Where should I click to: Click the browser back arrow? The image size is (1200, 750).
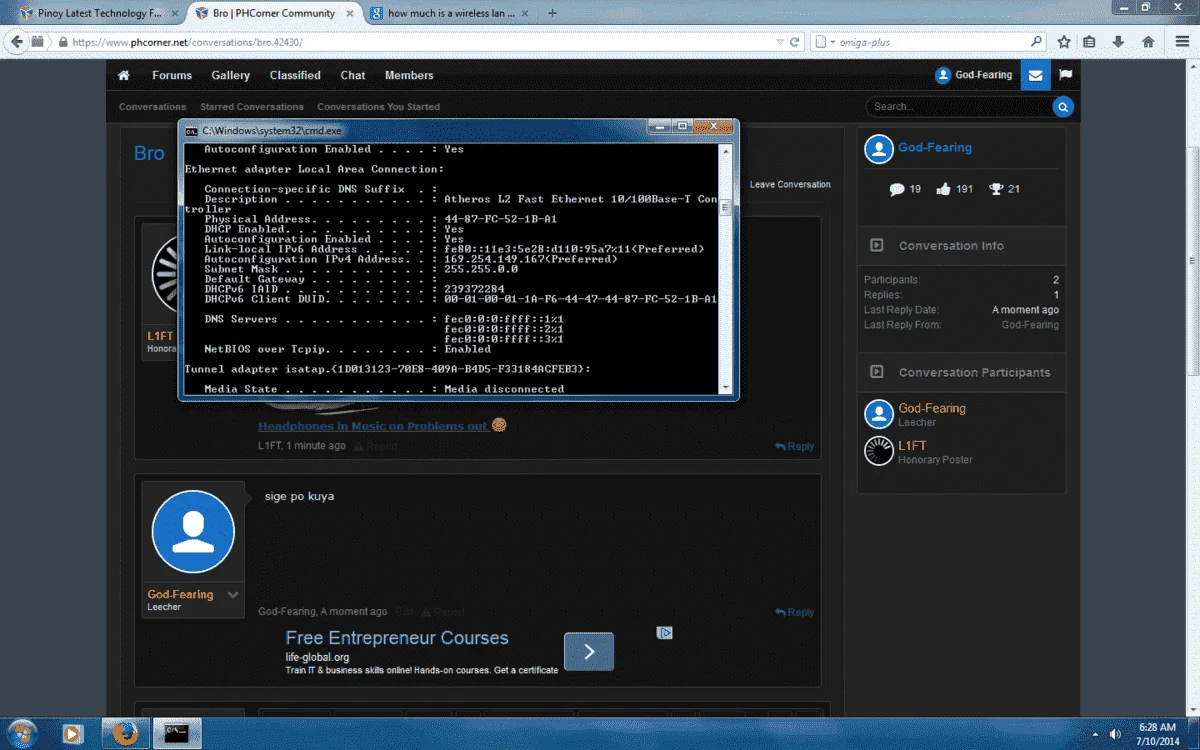(16, 42)
